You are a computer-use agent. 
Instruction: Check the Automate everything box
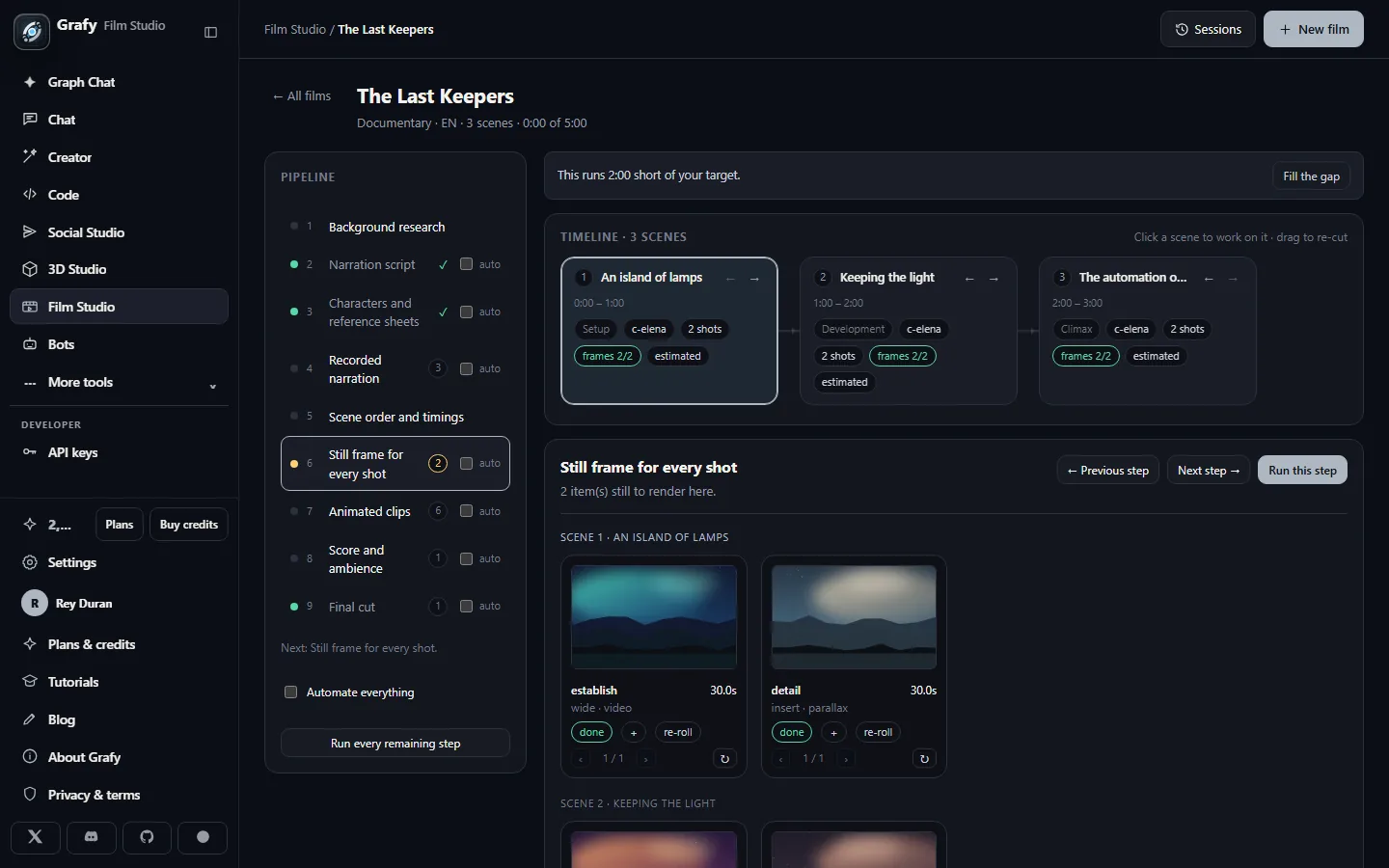point(290,692)
